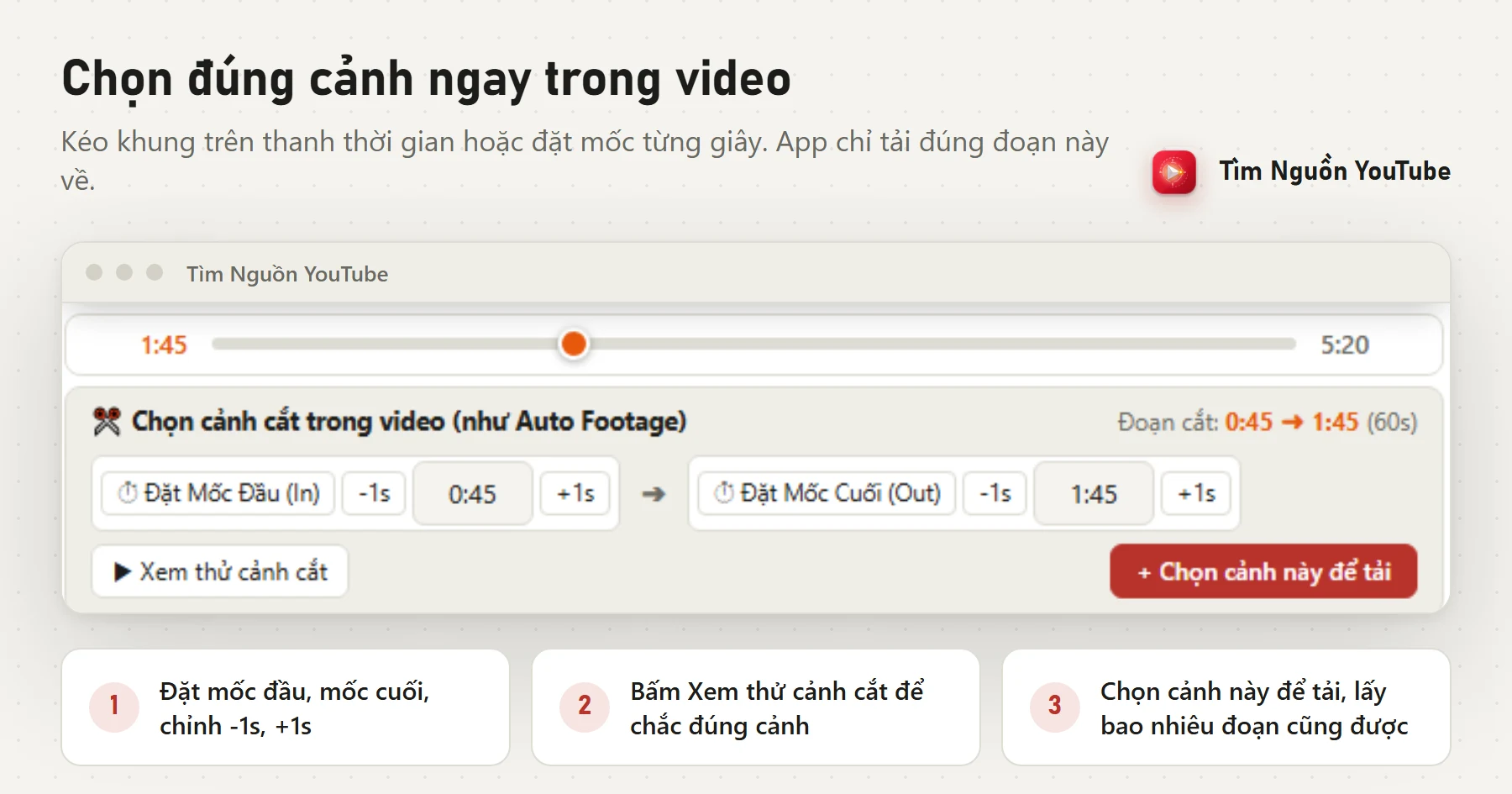Click heading Chọn đúng cảnh ngay trong video

[426, 79]
